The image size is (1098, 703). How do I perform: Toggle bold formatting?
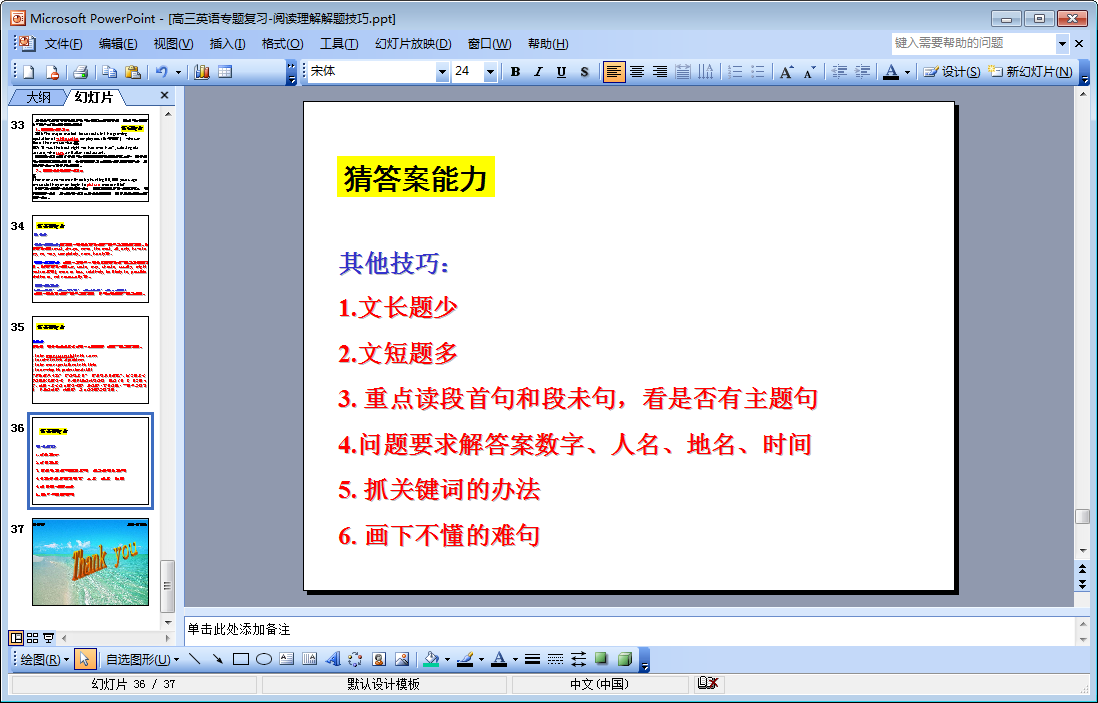515,72
